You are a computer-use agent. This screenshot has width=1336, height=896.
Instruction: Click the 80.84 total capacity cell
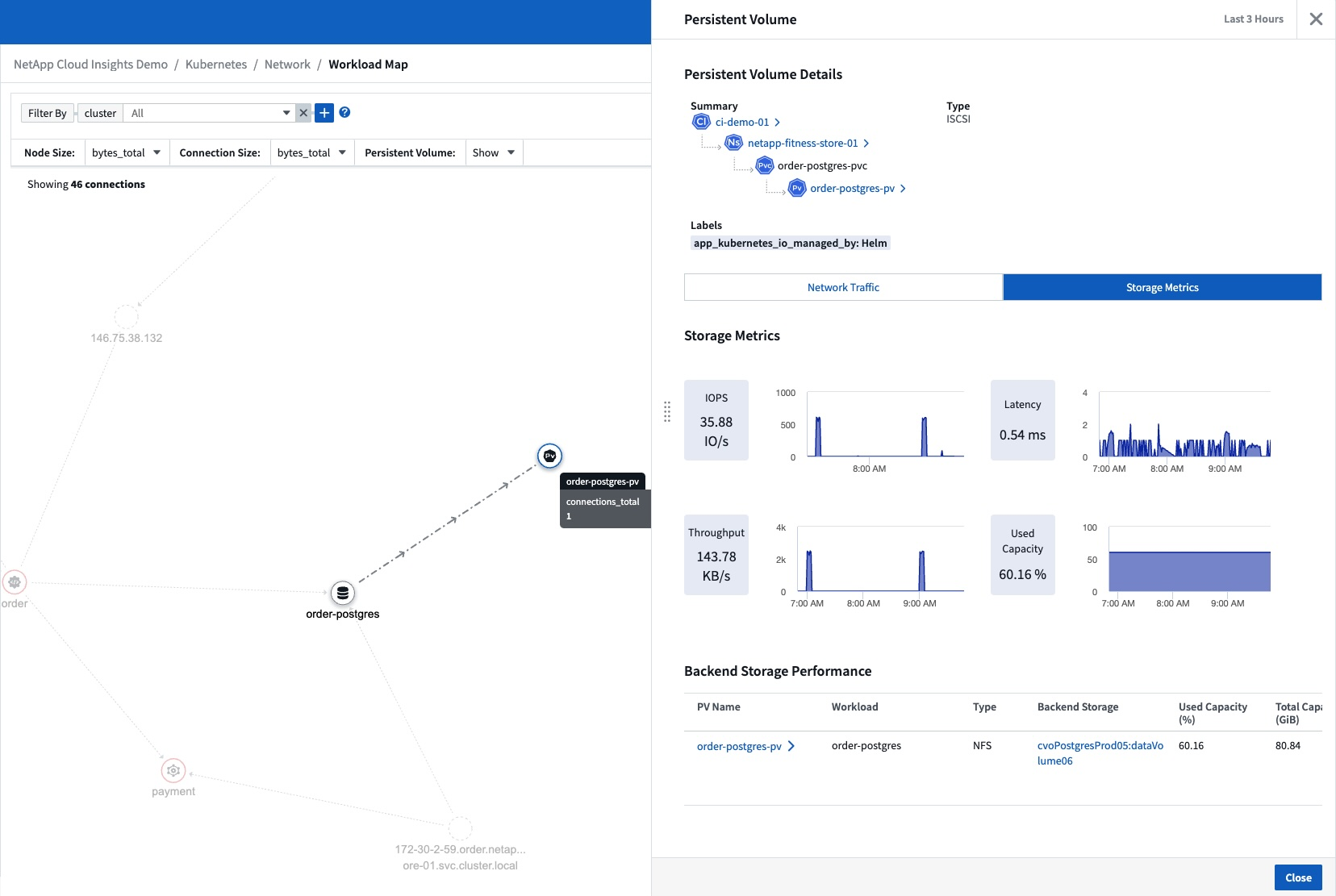coord(1288,746)
